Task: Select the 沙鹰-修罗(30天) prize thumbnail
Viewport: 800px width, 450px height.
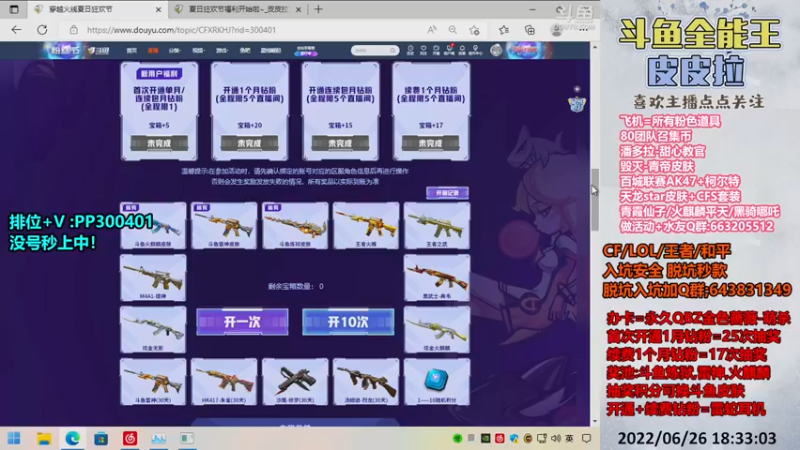Action: pyautogui.click(x=295, y=382)
